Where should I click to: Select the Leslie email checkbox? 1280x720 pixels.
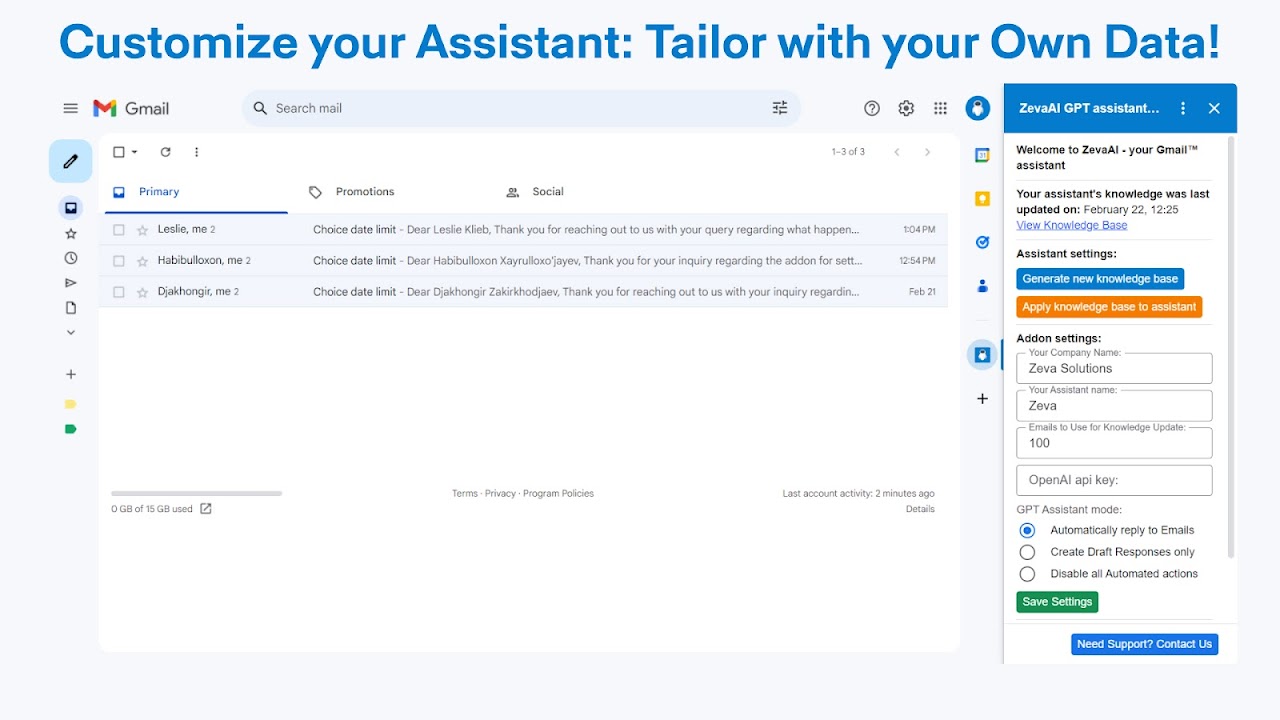click(119, 230)
